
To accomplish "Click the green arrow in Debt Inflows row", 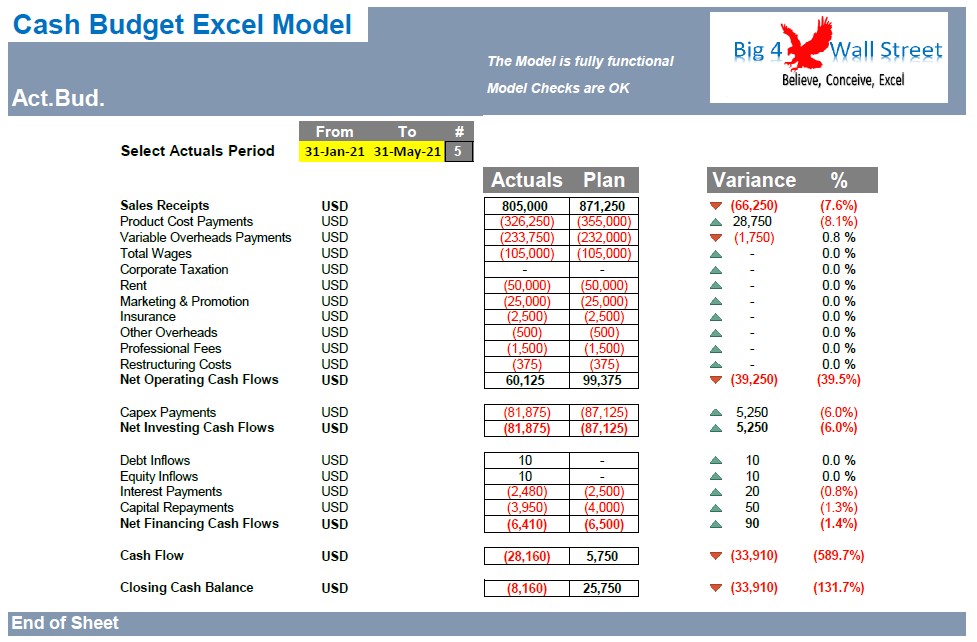I will 716,461.
